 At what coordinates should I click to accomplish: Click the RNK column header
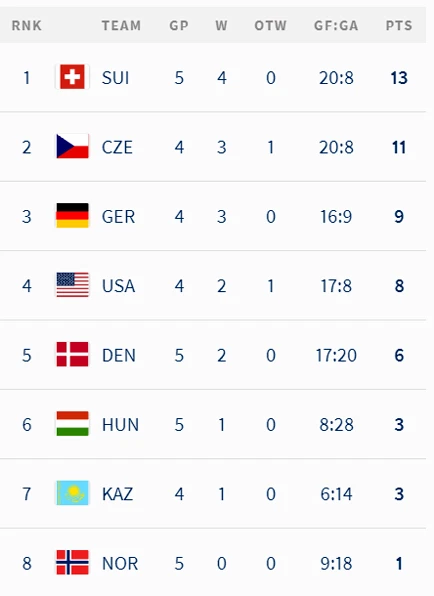(x=27, y=25)
